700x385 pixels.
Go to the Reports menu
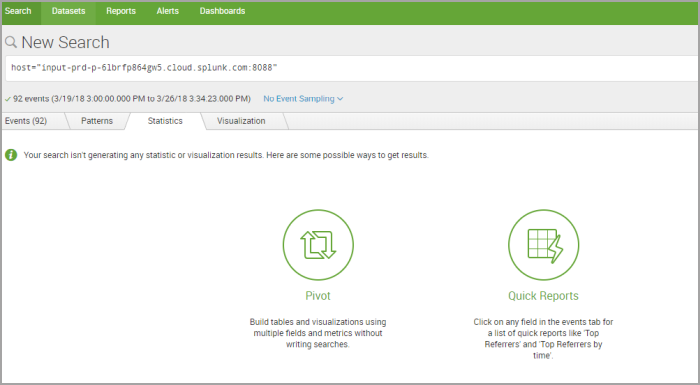[121, 11]
